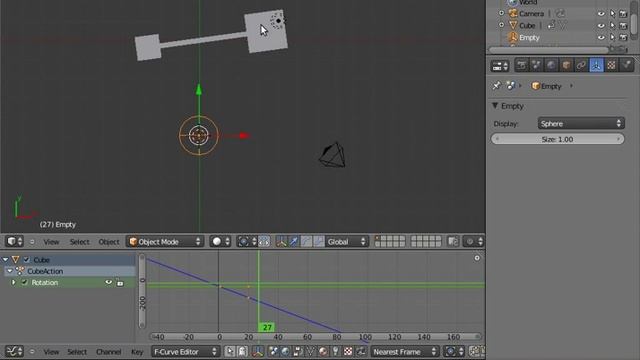Toggle Camera visibility eye in outliner
The image size is (640, 360).
point(601,13)
